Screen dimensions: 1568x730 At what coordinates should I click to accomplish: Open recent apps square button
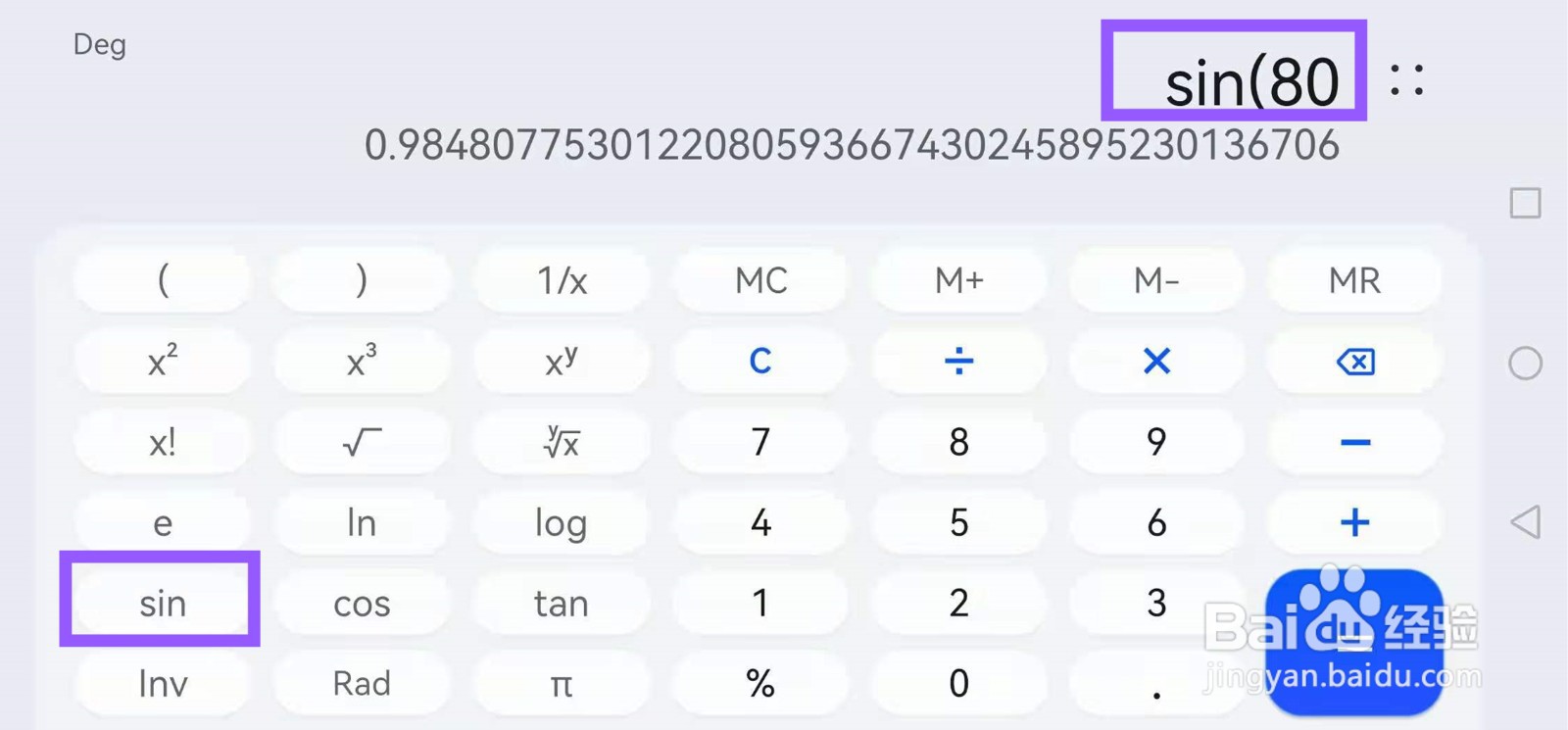(1525, 204)
